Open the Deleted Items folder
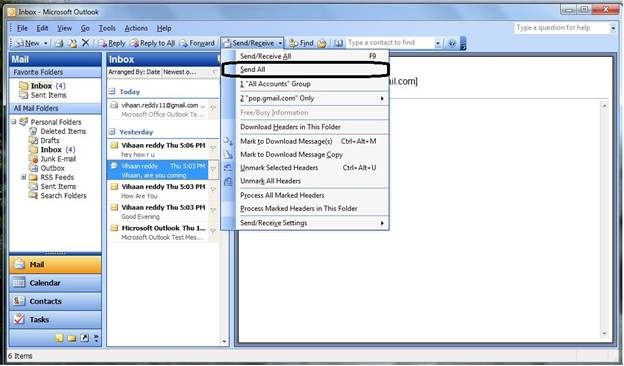This screenshot has width=624, height=366. [x=58, y=131]
